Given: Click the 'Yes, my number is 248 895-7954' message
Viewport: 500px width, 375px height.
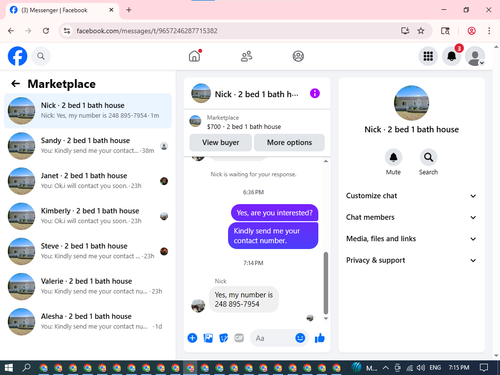Looking at the screenshot, I should point(244,299).
